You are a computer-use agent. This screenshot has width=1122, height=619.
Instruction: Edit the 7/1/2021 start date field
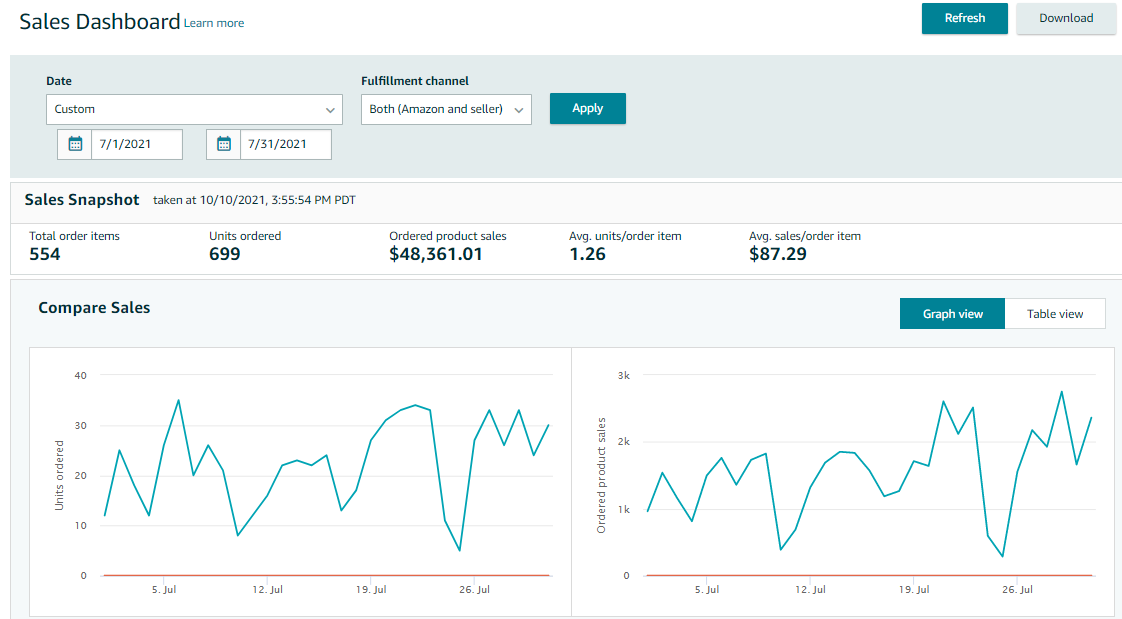136,144
